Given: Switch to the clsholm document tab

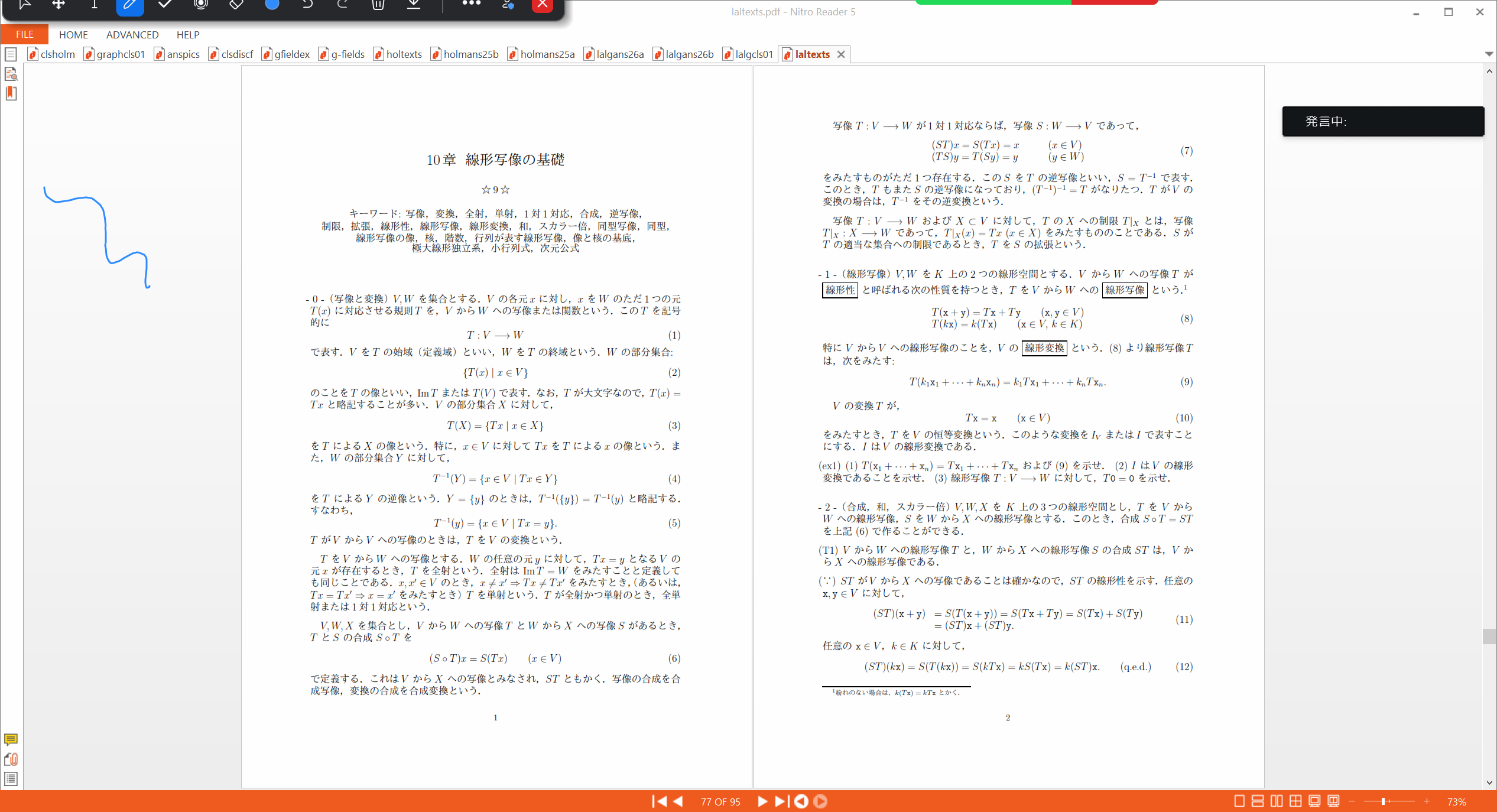Looking at the screenshot, I should coord(52,54).
